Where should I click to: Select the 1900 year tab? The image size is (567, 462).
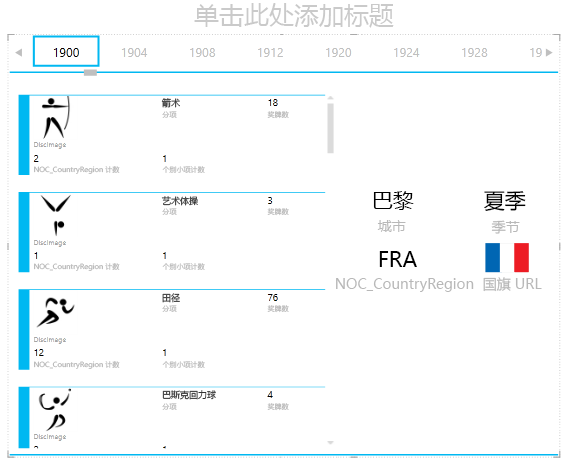66,51
